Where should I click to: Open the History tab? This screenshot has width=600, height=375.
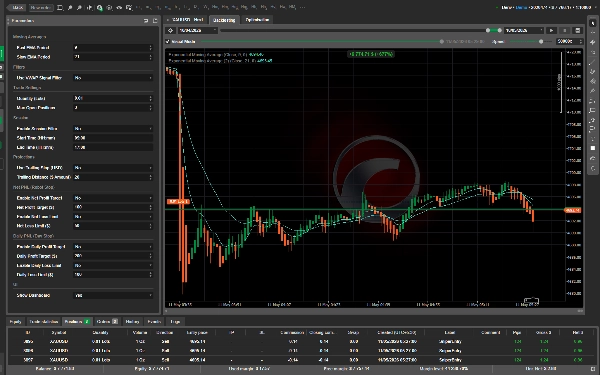coord(132,321)
